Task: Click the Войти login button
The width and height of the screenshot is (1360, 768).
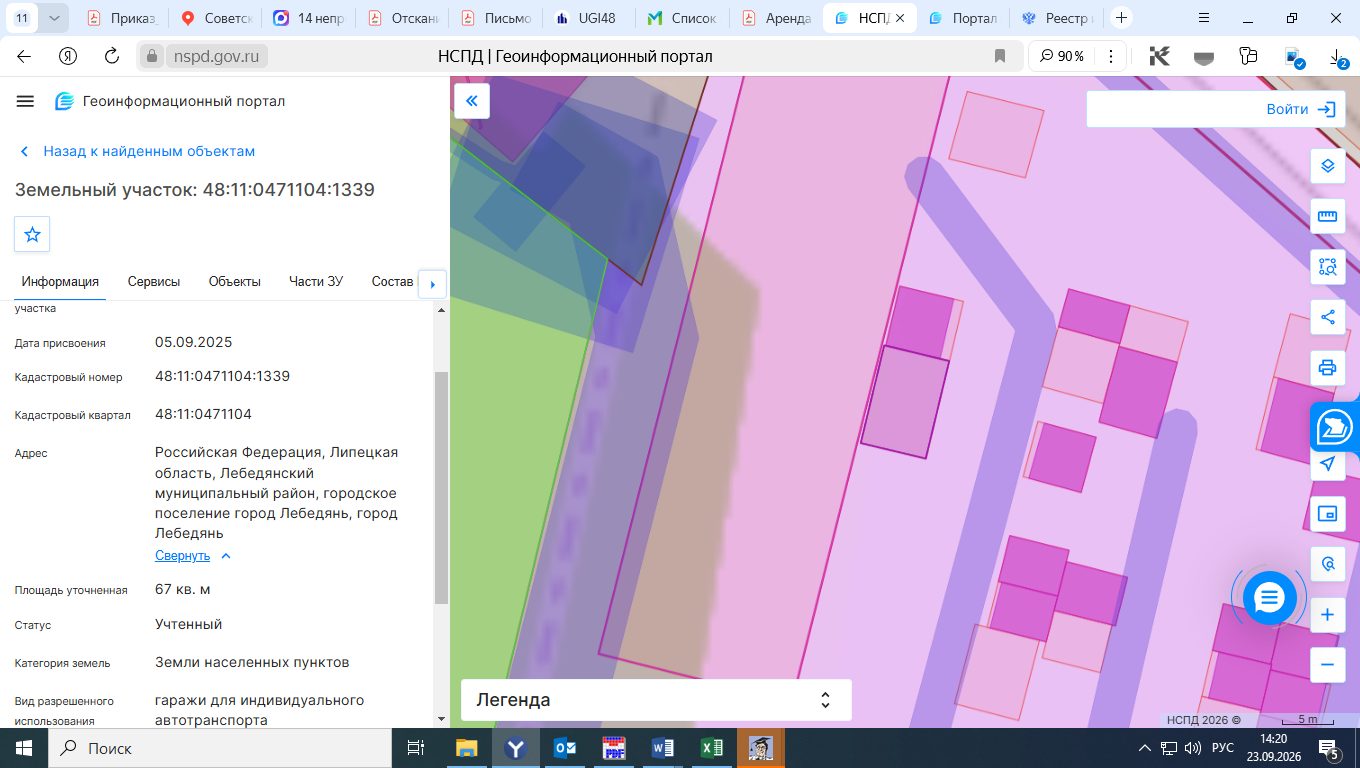Action: click(1301, 109)
